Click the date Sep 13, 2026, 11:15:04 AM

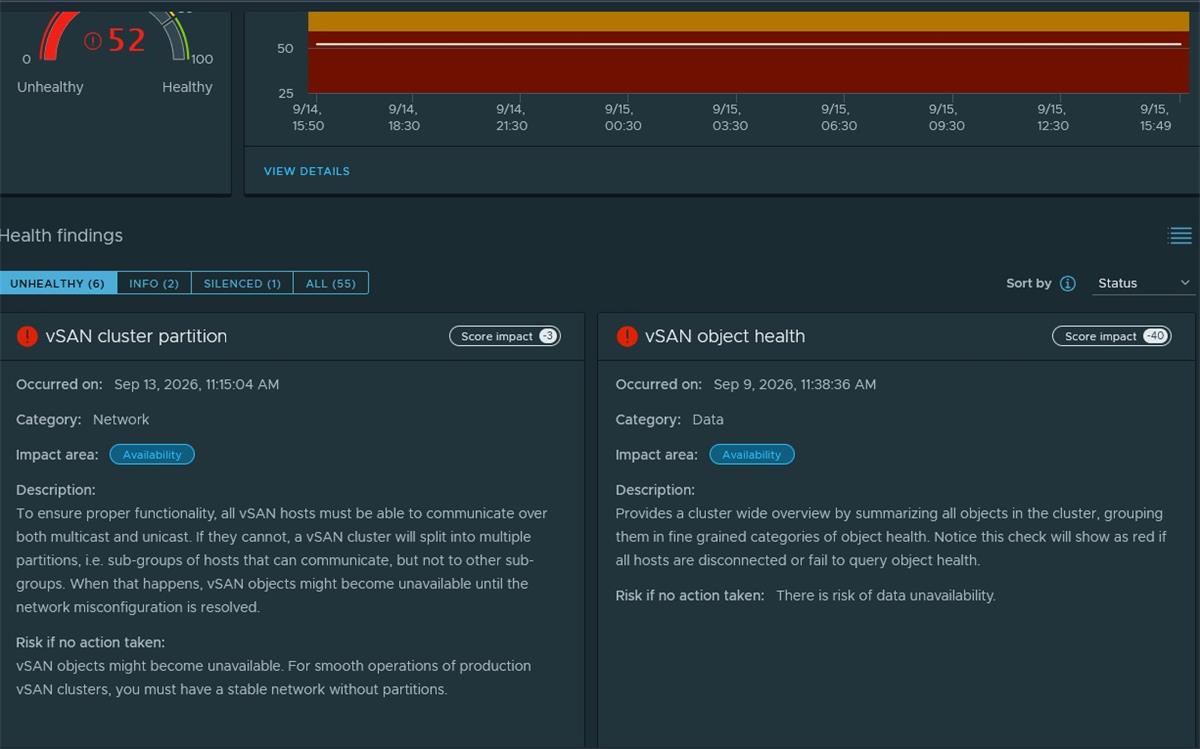click(197, 384)
